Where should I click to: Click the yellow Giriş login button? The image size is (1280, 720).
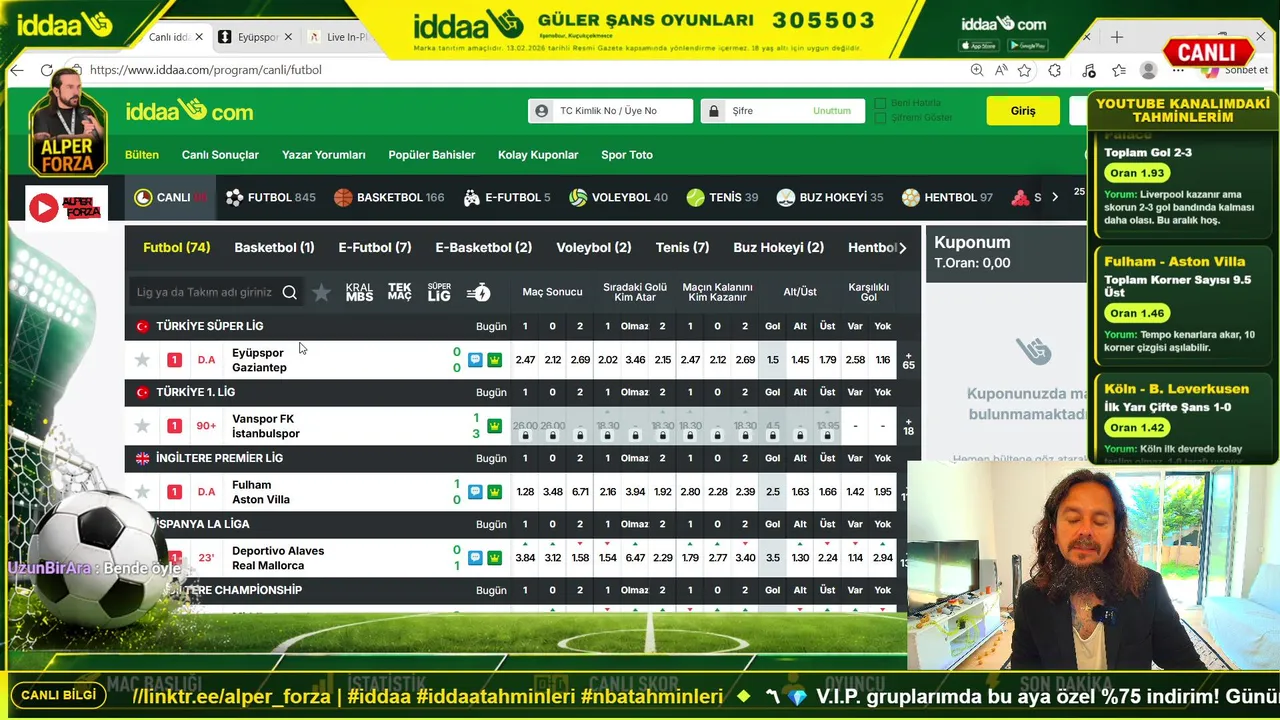click(1023, 111)
